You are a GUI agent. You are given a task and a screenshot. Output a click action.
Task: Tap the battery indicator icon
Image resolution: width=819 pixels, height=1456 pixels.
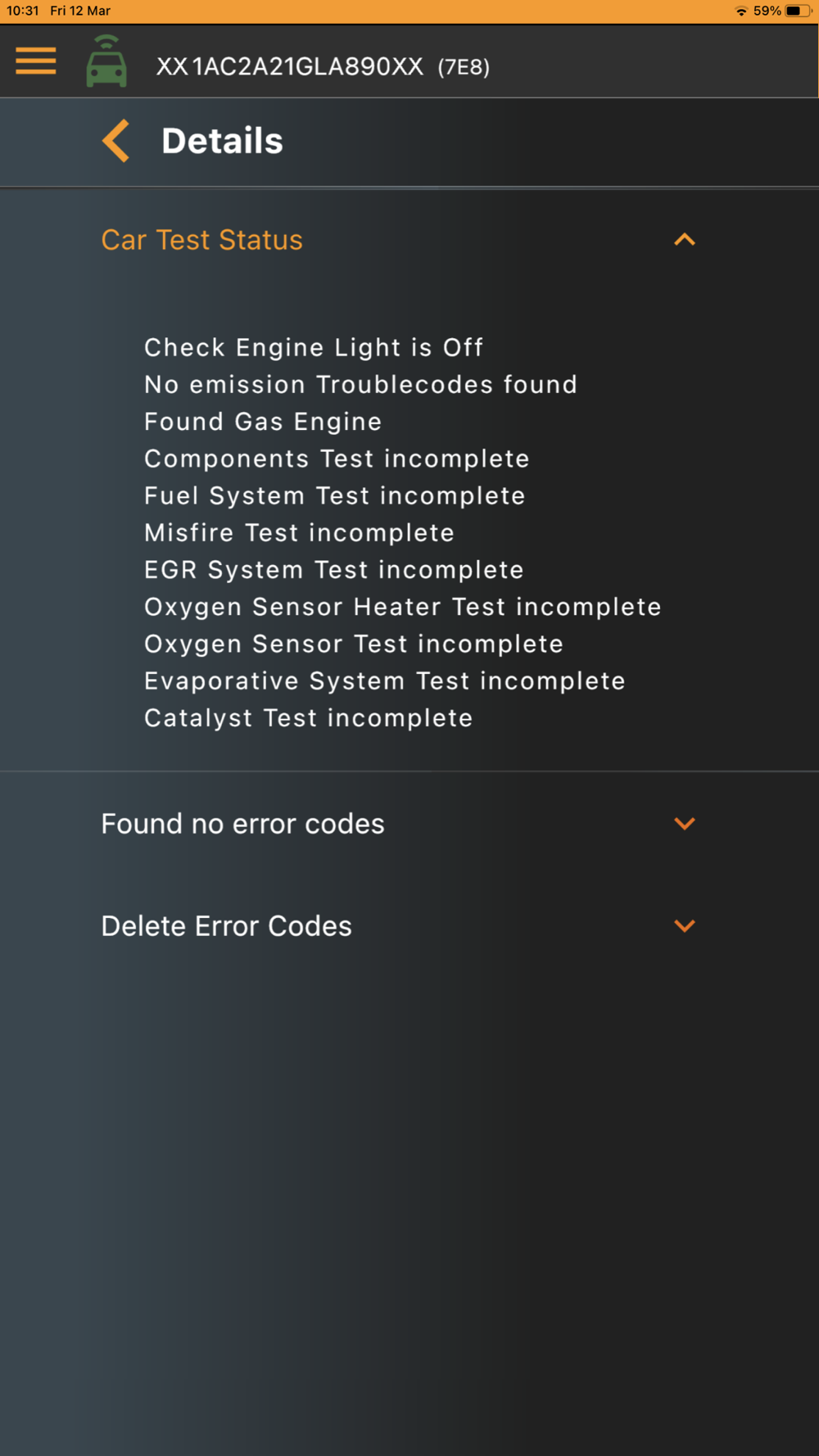(x=799, y=11)
